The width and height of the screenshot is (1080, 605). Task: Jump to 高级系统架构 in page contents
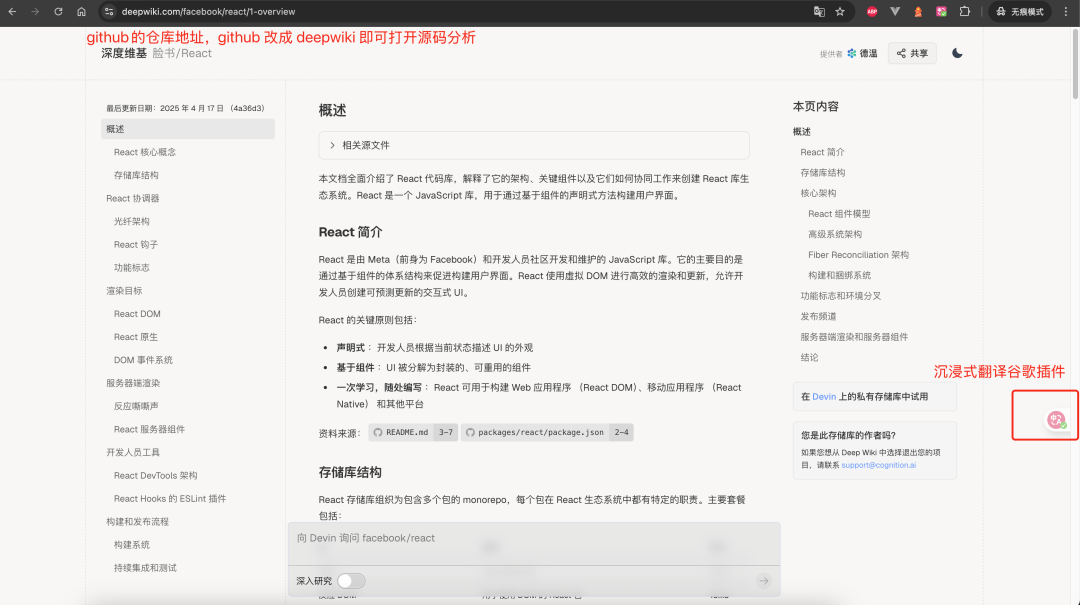835,234
